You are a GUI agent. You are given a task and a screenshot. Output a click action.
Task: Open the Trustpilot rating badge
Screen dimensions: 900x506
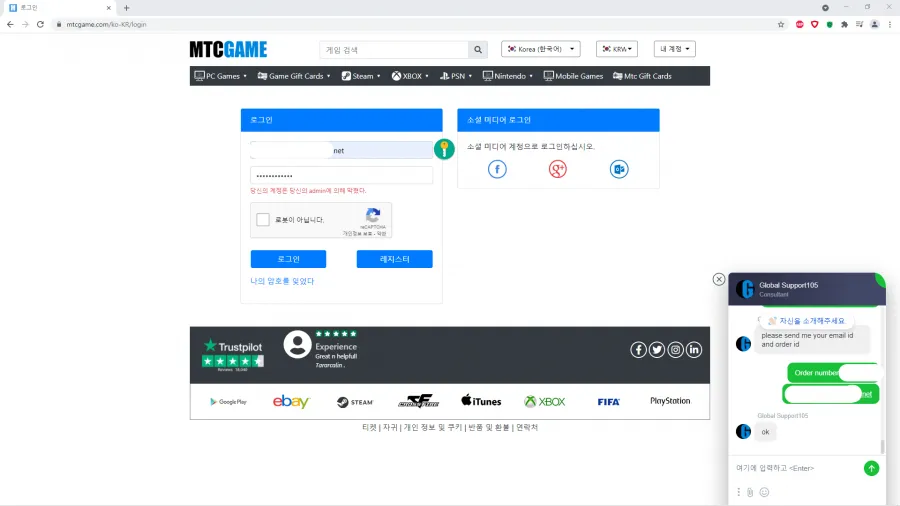point(233,355)
